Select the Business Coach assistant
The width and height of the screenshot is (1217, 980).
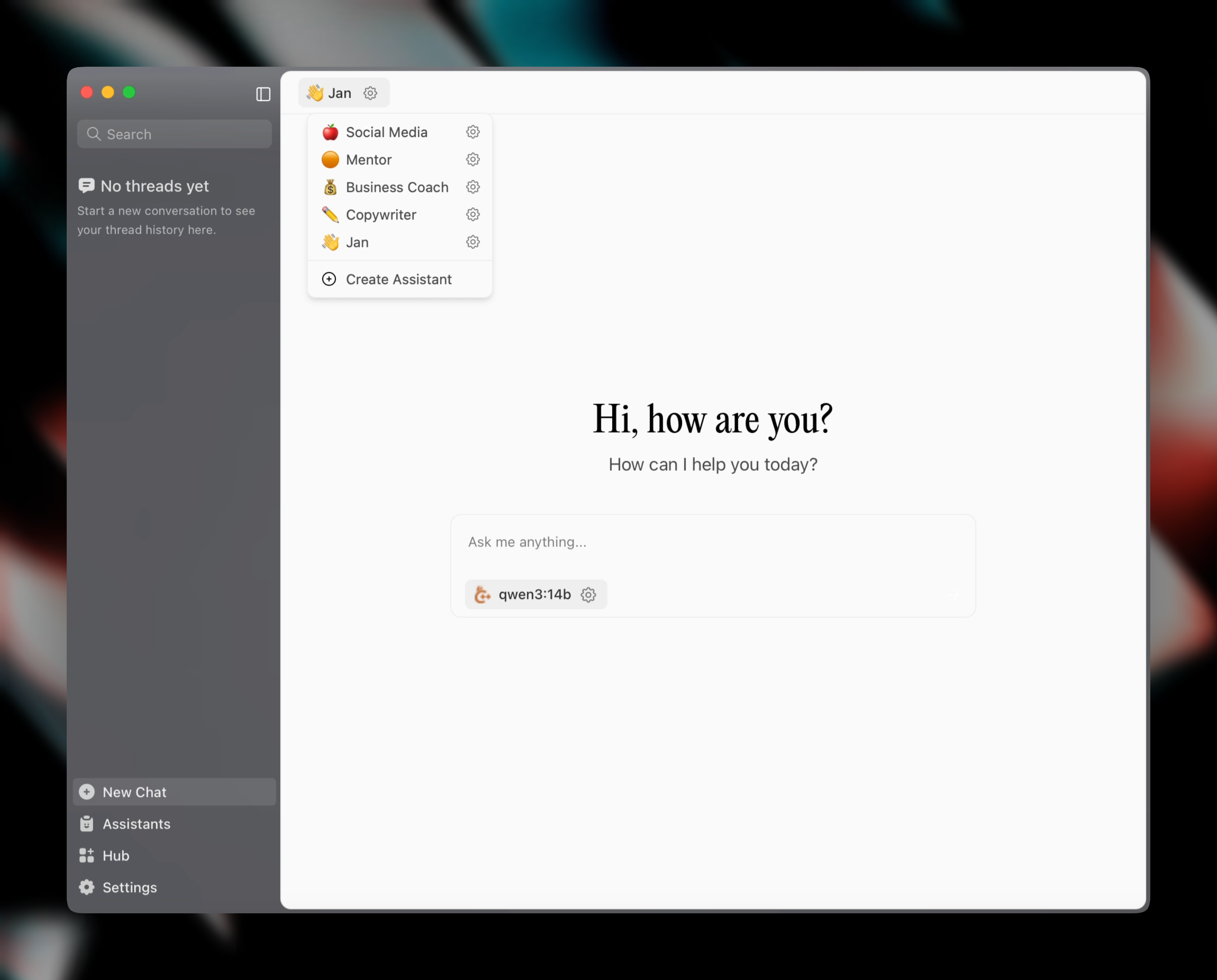point(397,187)
